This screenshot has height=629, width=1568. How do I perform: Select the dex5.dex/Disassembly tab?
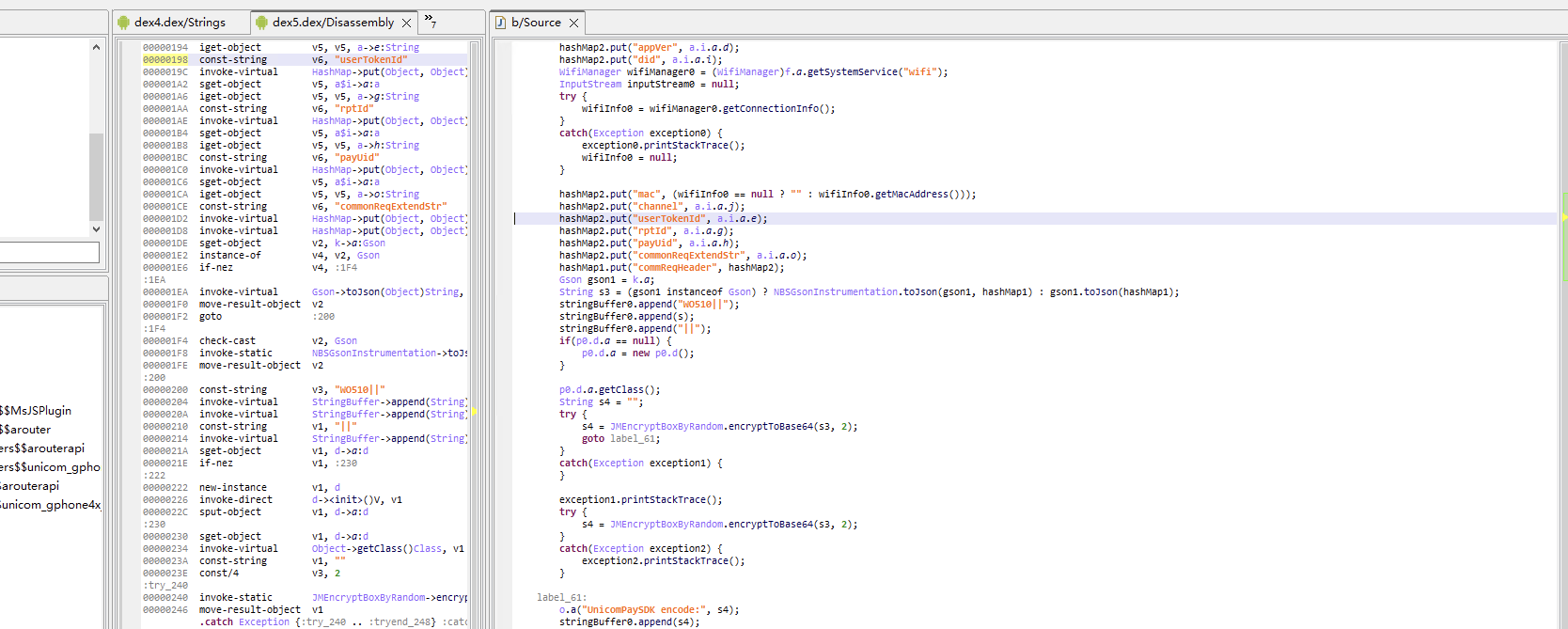pyautogui.click(x=333, y=23)
